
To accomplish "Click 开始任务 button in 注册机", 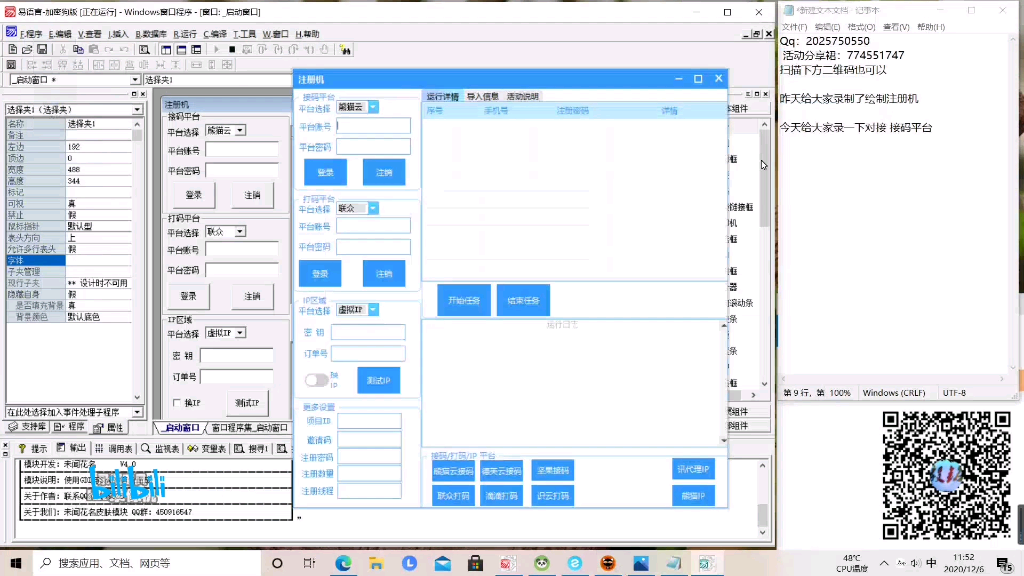I will pos(464,300).
